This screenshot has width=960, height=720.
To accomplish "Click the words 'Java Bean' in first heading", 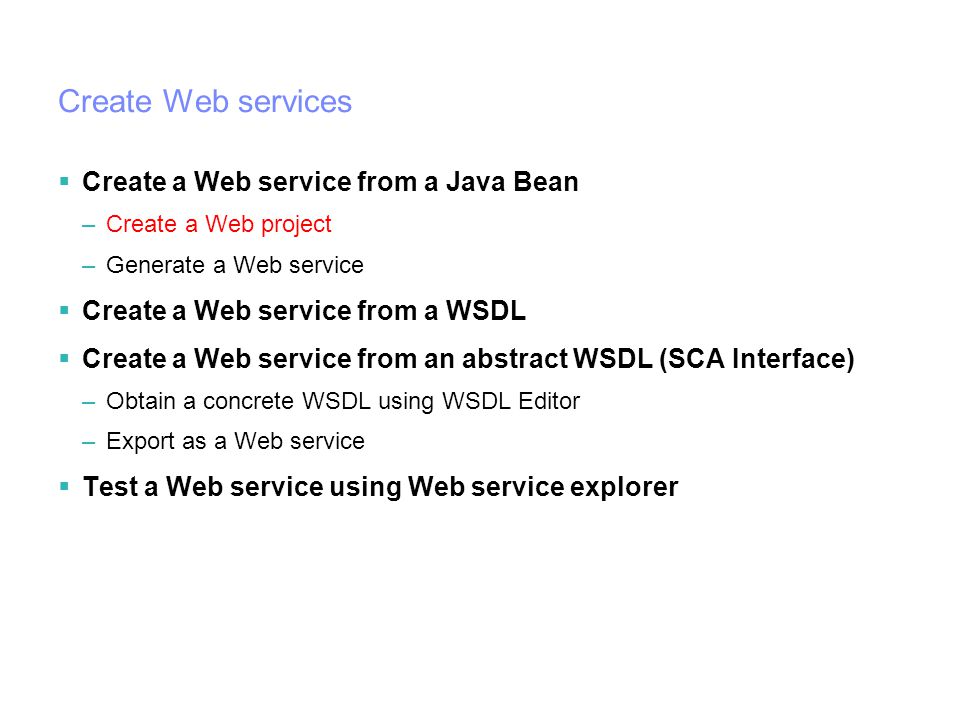I will [x=512, y=182].
